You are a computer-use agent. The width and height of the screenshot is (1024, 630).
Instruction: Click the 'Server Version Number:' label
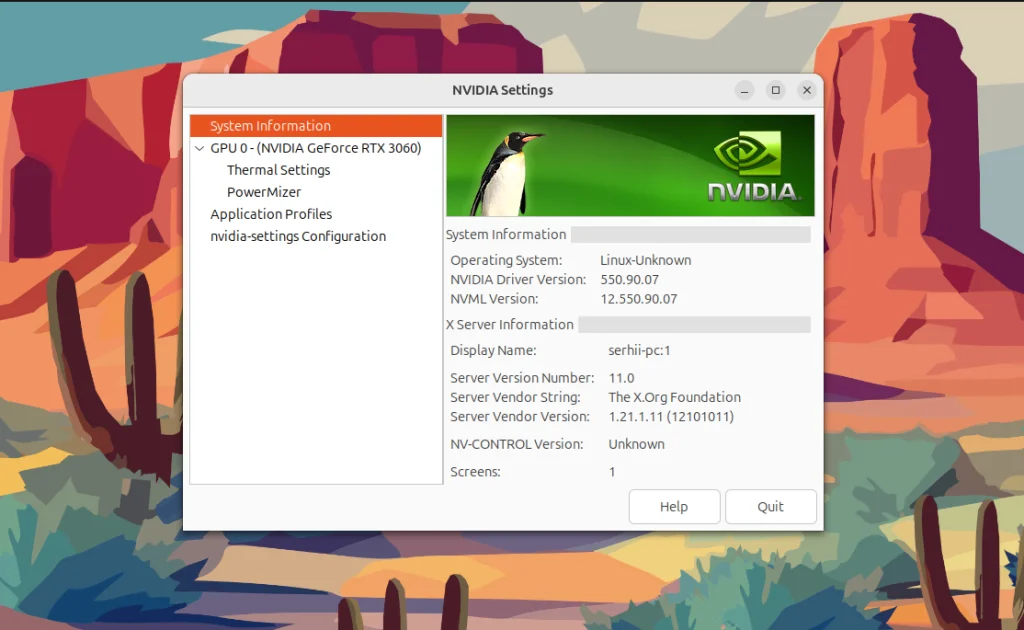[522, 378]
